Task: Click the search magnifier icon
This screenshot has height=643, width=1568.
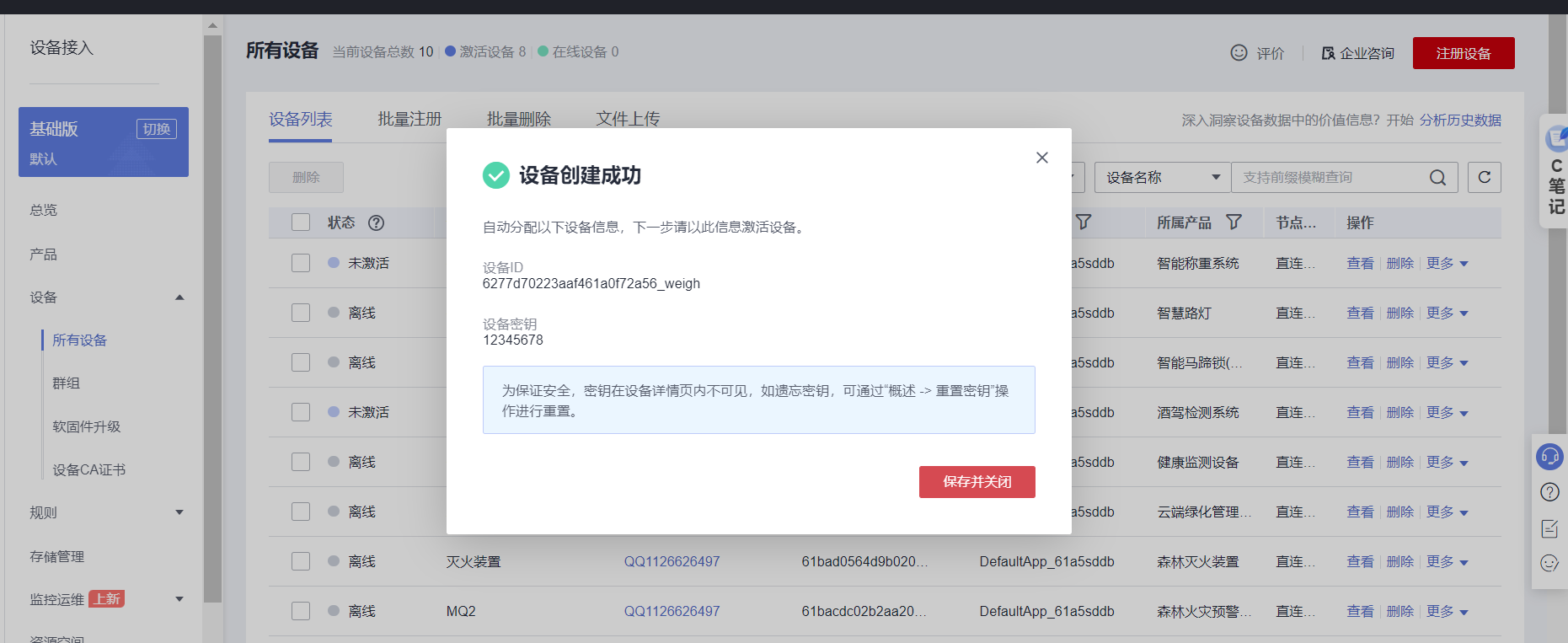Action: click(1438, 177)
